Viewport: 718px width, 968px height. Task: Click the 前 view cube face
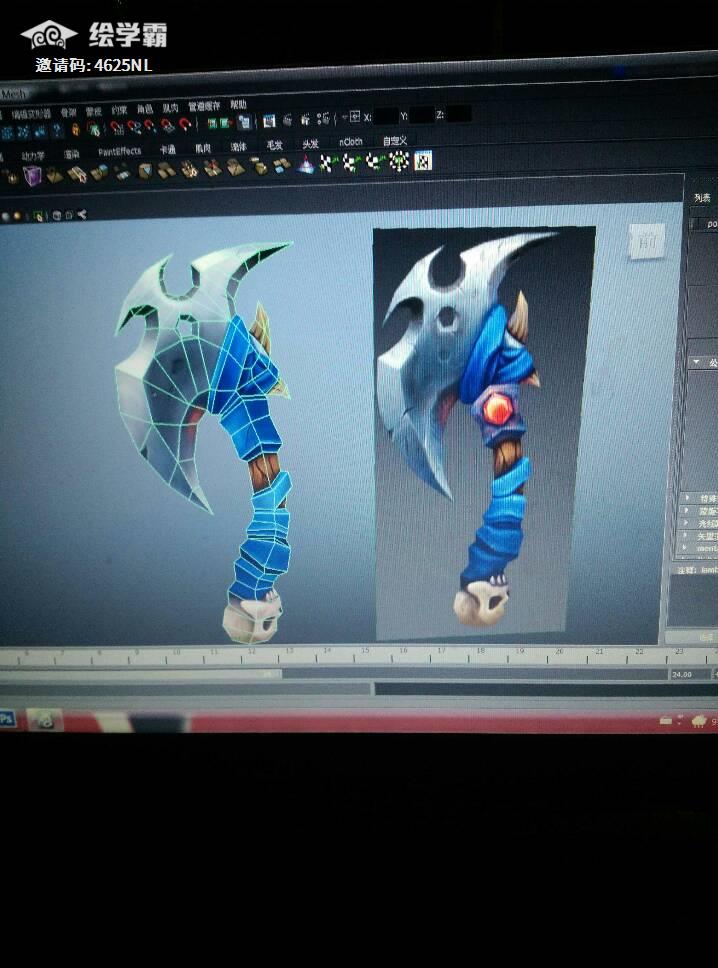[x=646, y=241]
